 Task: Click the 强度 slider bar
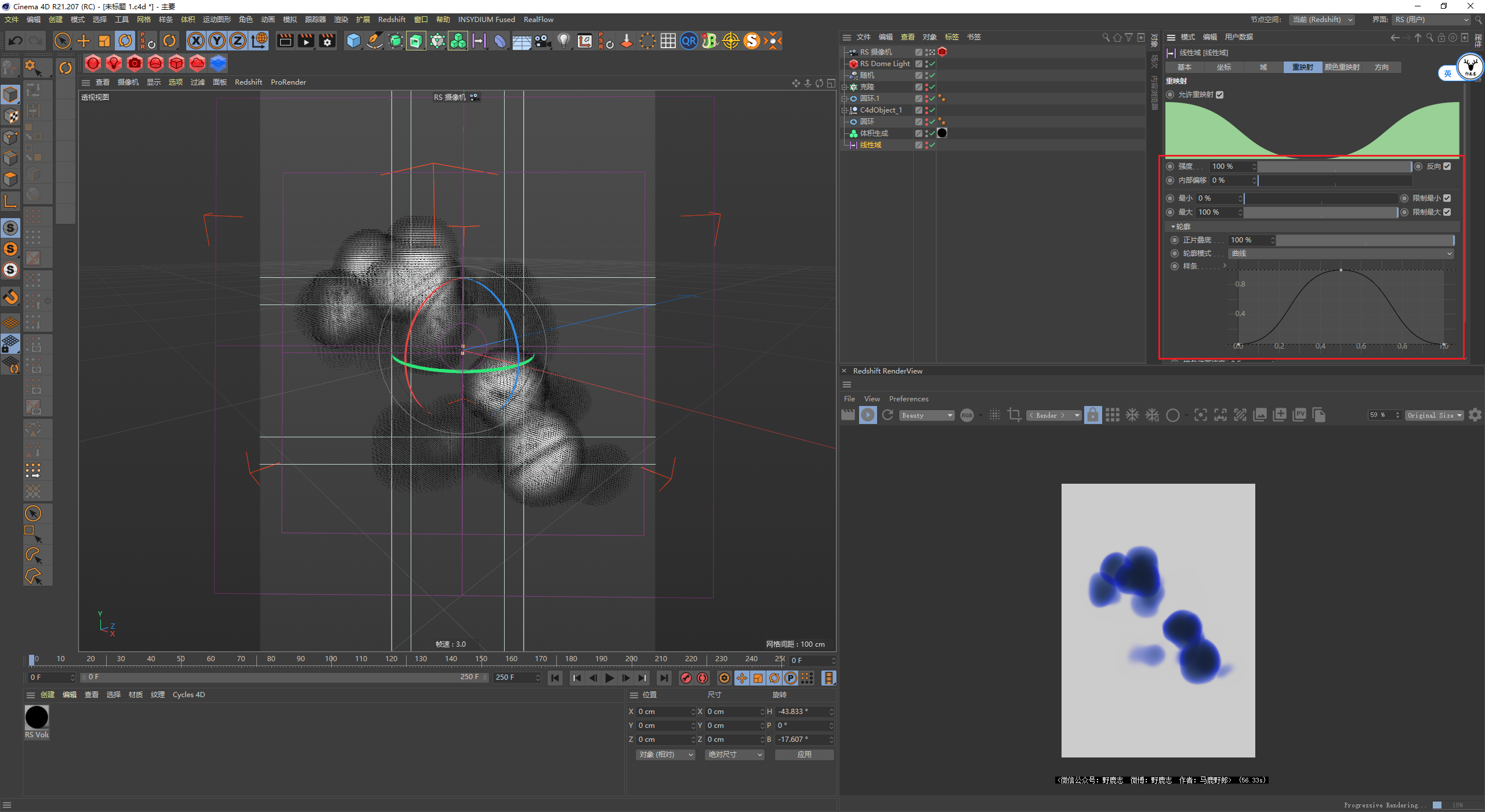pyautogui.click(x=1334, y=166)
